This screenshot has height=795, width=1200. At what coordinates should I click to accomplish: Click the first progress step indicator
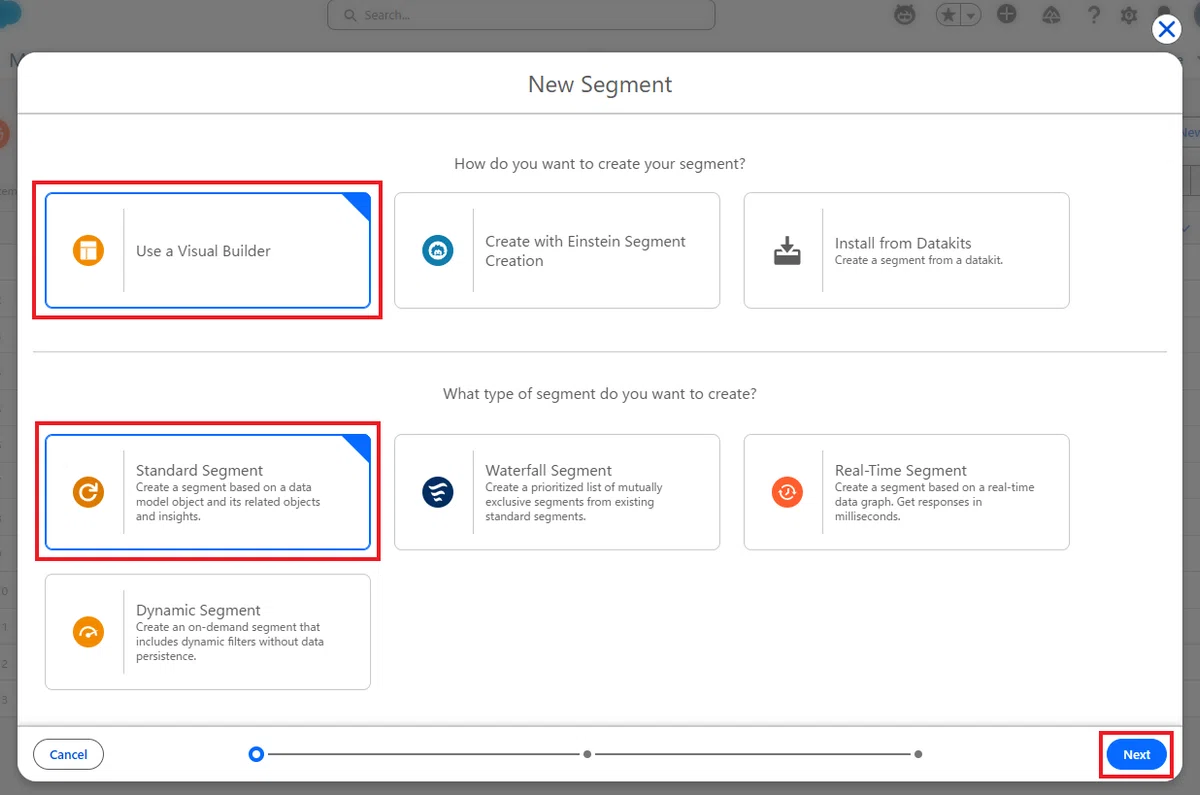(x=256, y=754)
